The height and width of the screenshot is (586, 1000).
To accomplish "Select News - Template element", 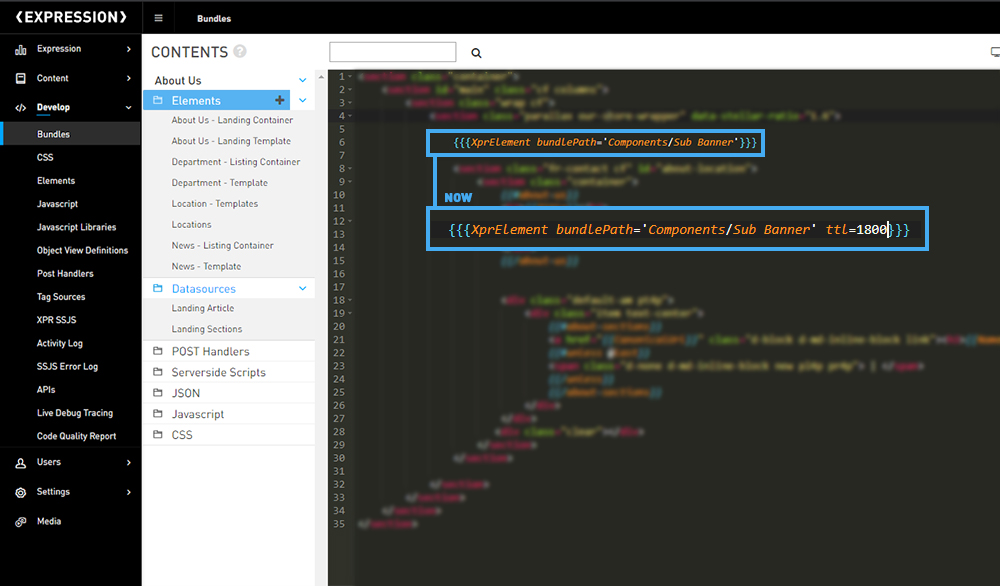I will pos(206,267).
